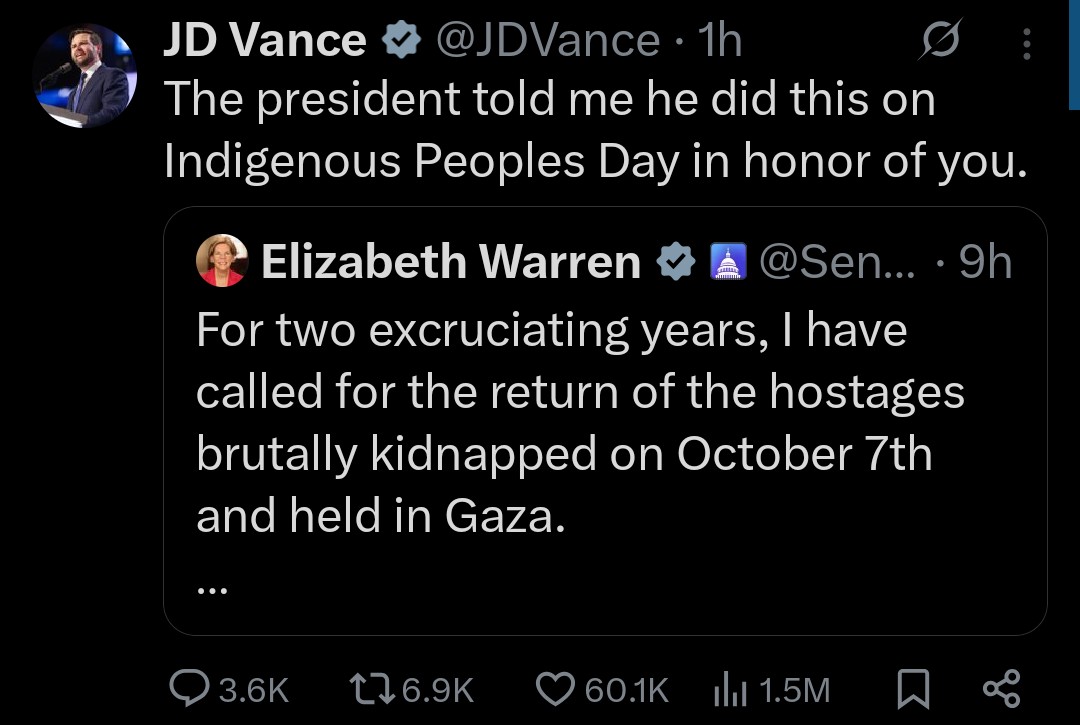
Task: Open the Elizabeth Warren name link
Action: (450, 262)
